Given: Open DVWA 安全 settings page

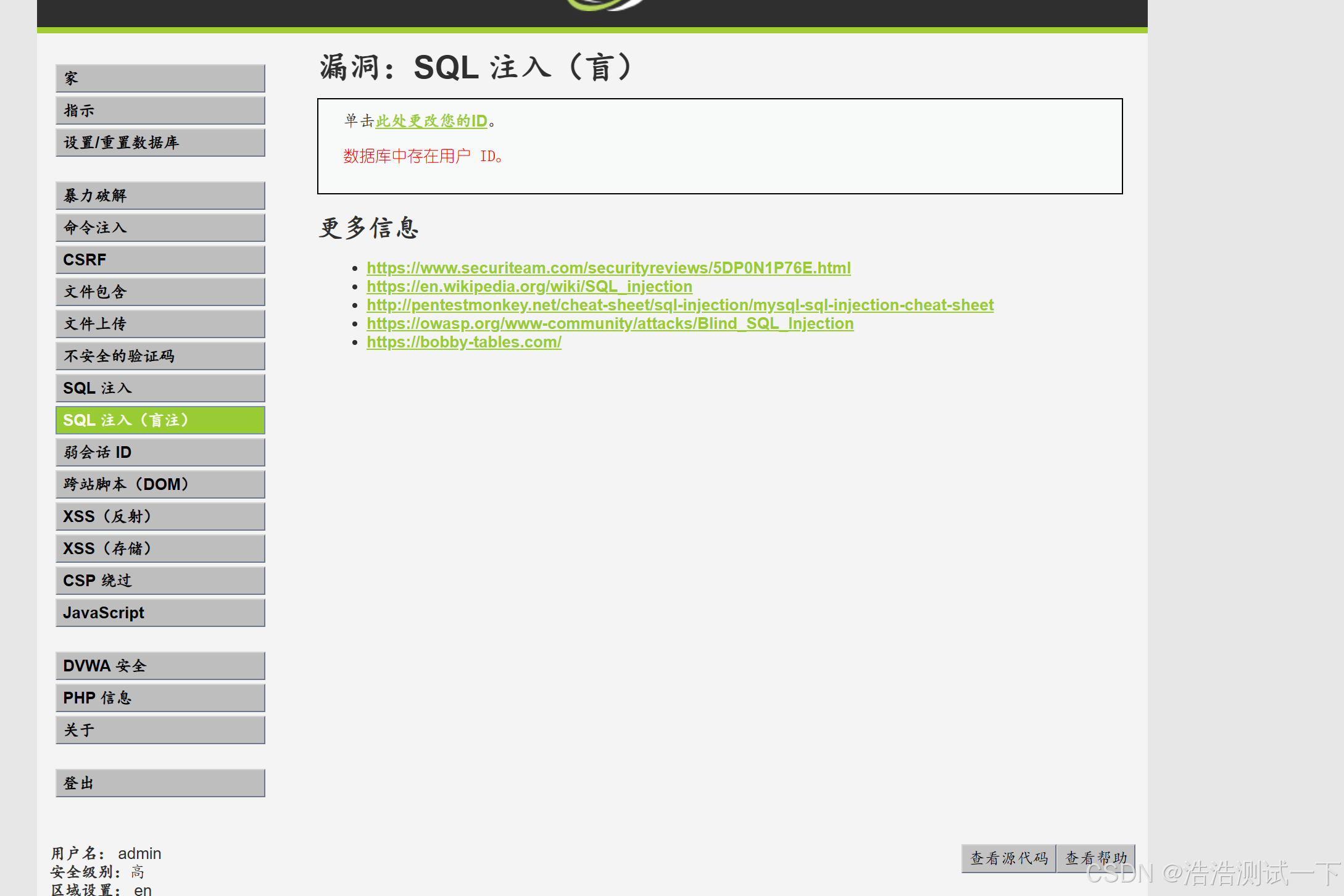Looking at the screenshot, I should point(160,666).
